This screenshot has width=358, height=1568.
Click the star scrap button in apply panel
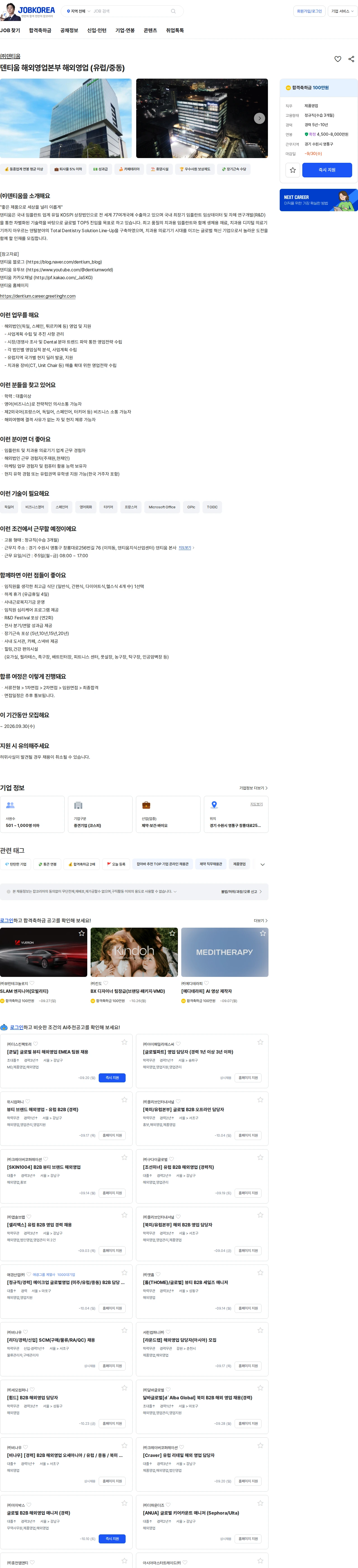pos(293,170)
